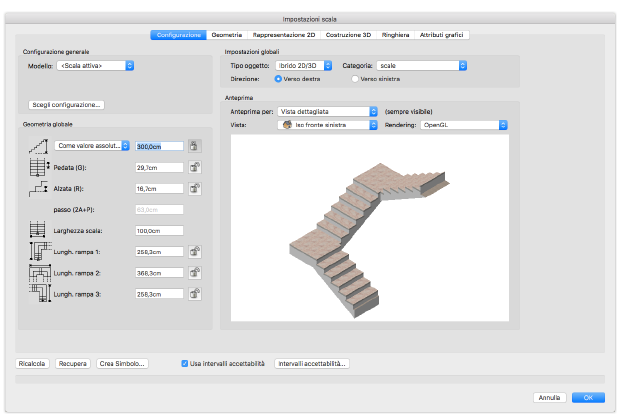This screenshot has width=617, height=419.
Task: Click the Ricalcola button
Action: [32, 364]
